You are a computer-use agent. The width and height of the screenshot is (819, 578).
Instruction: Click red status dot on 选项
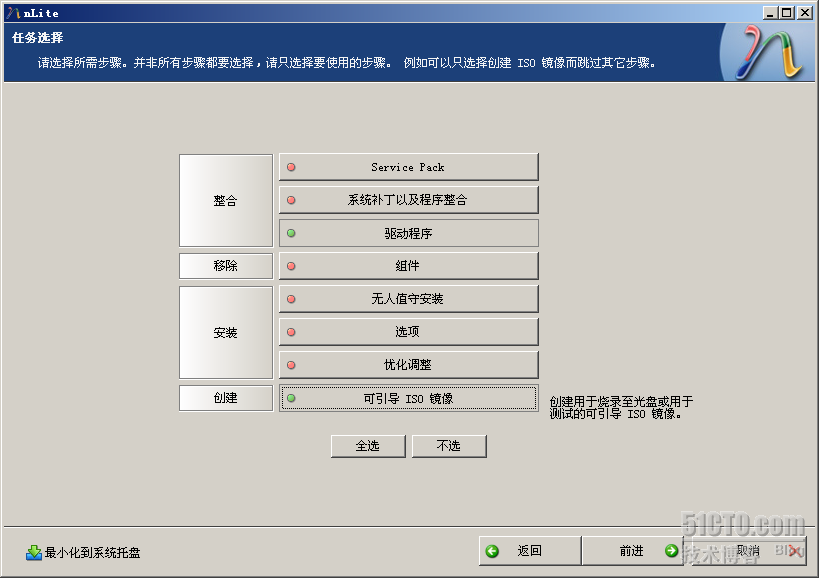point(291,332)
